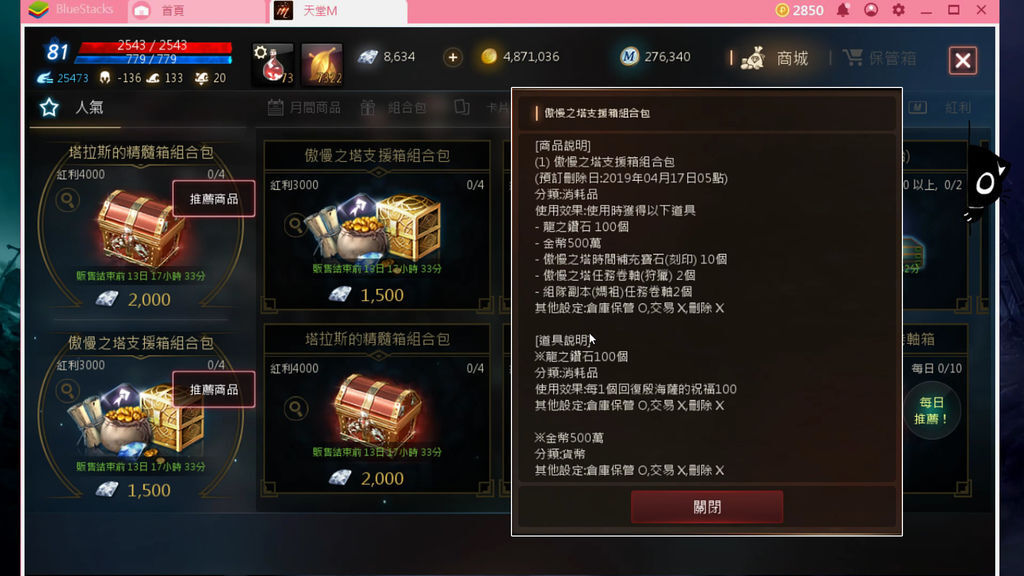Click magnifier on 傲慢之塔支援箱組合包 grid card
Image resolution: width=1024 pixels, height=576 pixels.
click(296, 225)
